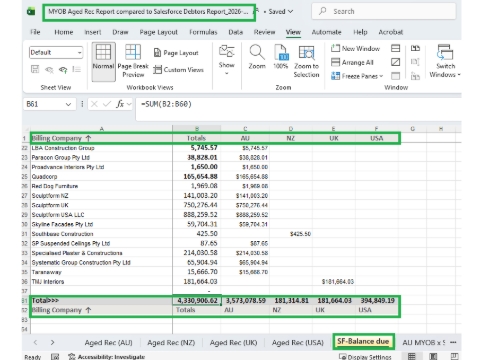Open the Automate ribbon tab
The image size is (480, 360).
[x=326, y=32]
